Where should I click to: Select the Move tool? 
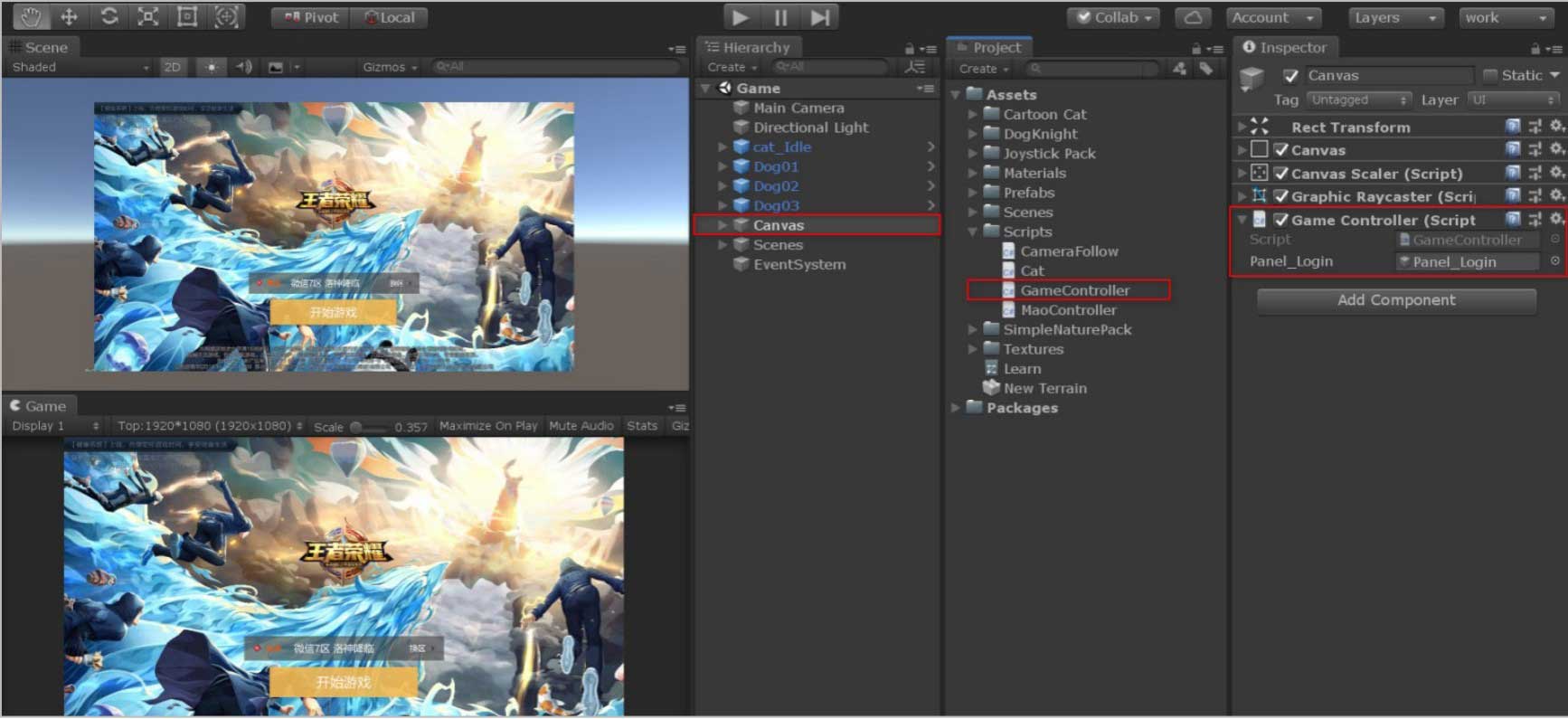click(69, 16)
